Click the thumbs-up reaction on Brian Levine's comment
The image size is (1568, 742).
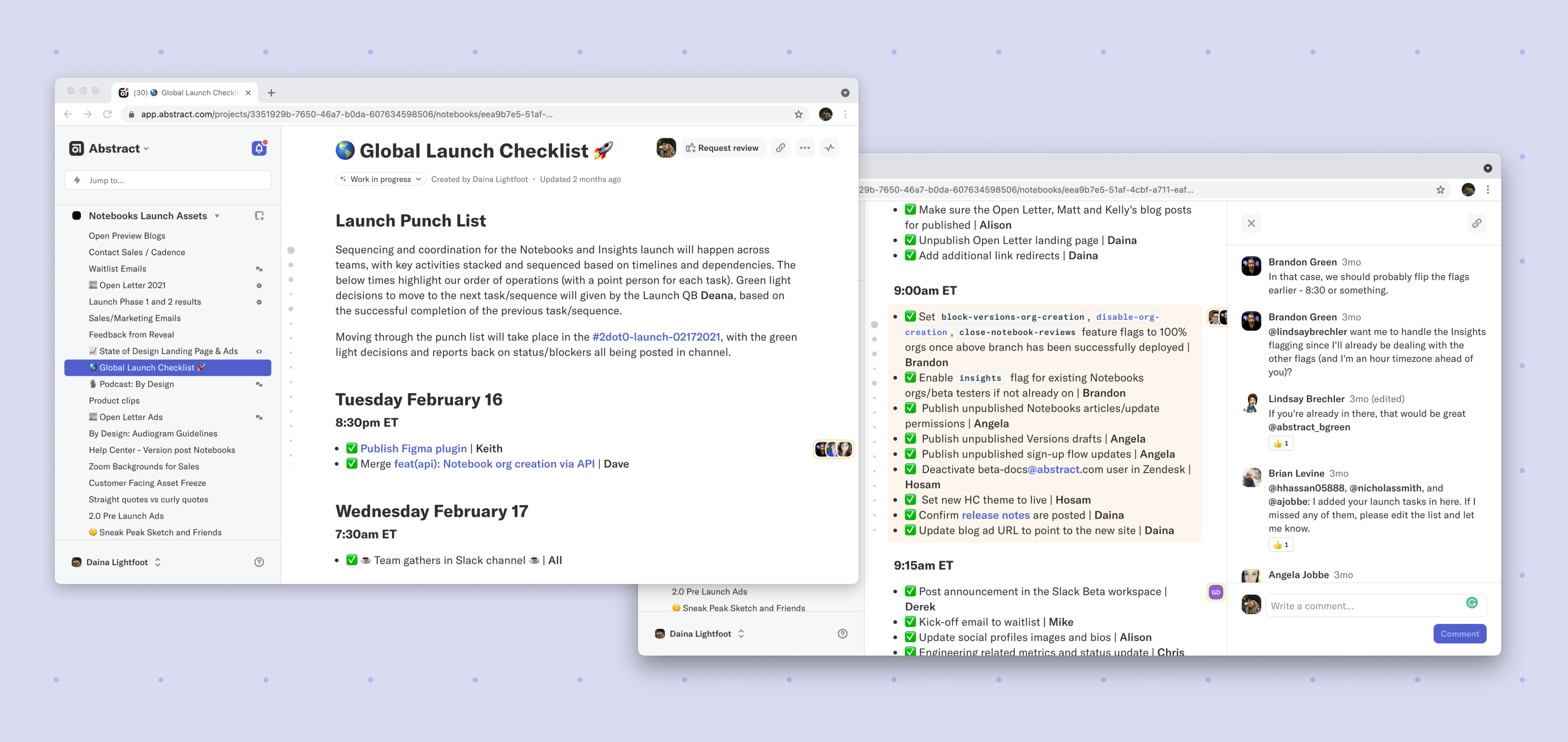click(1280, 545)
